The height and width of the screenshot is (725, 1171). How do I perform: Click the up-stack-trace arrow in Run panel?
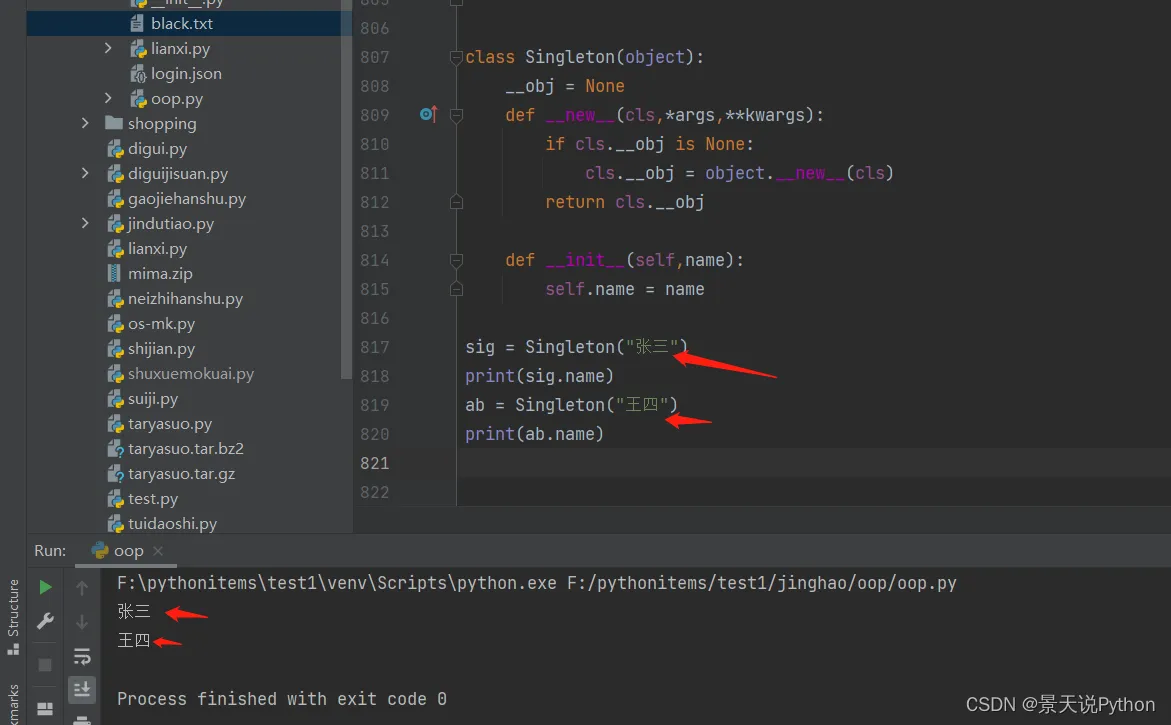point(82,588)
